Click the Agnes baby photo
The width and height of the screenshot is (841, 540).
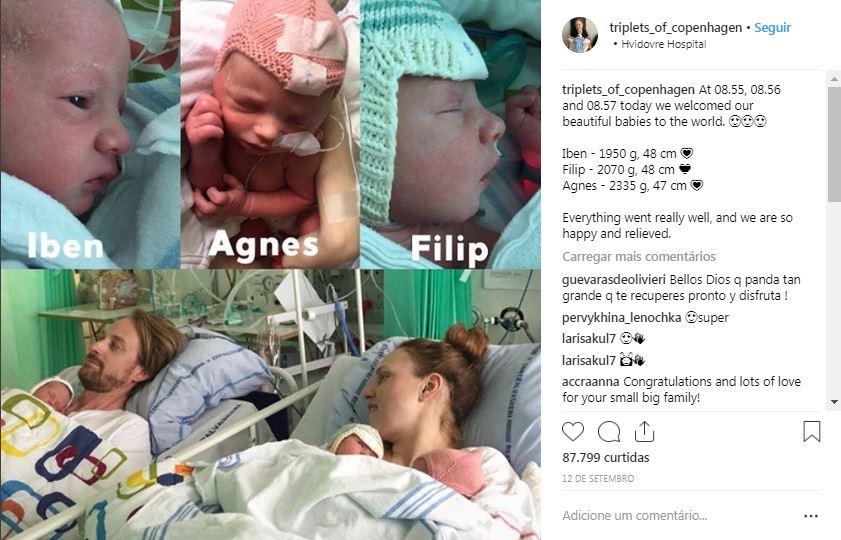pyautogui.click(x=270, y=134)
